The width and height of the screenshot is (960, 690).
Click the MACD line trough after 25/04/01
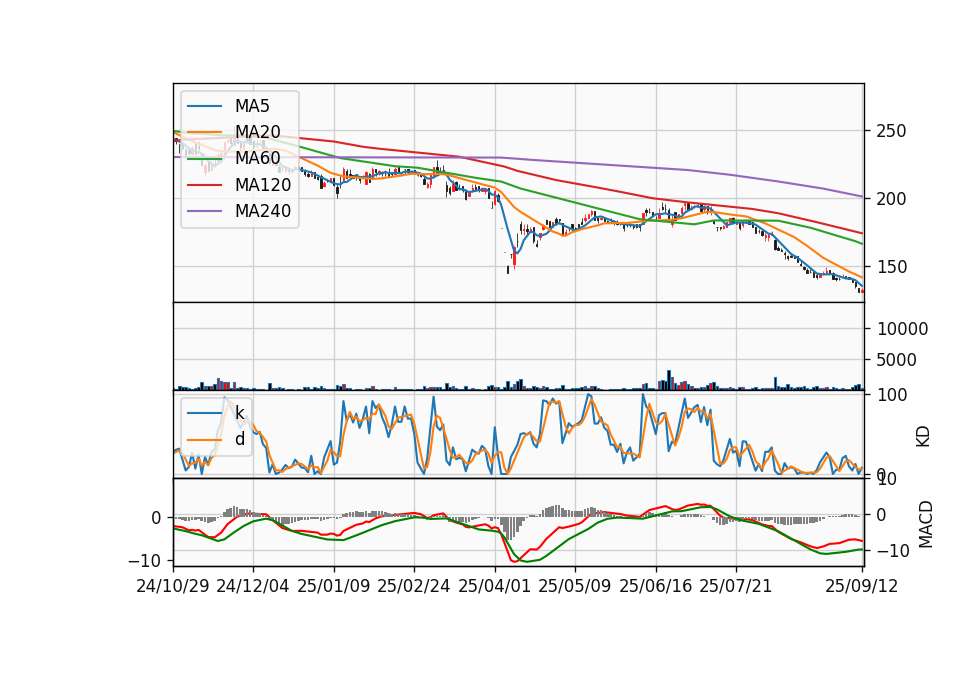[x=512, y=561]
